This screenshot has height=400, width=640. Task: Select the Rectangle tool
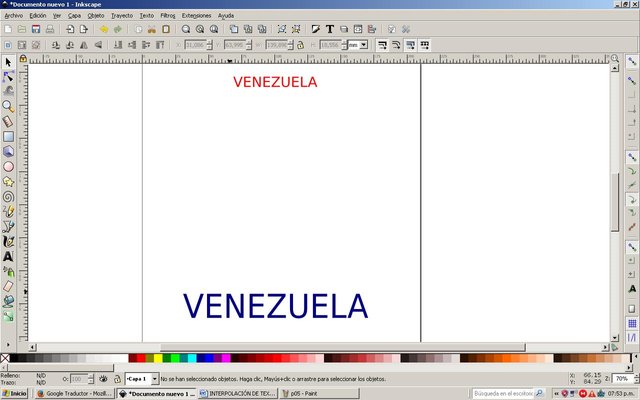(x=8, y=136)
